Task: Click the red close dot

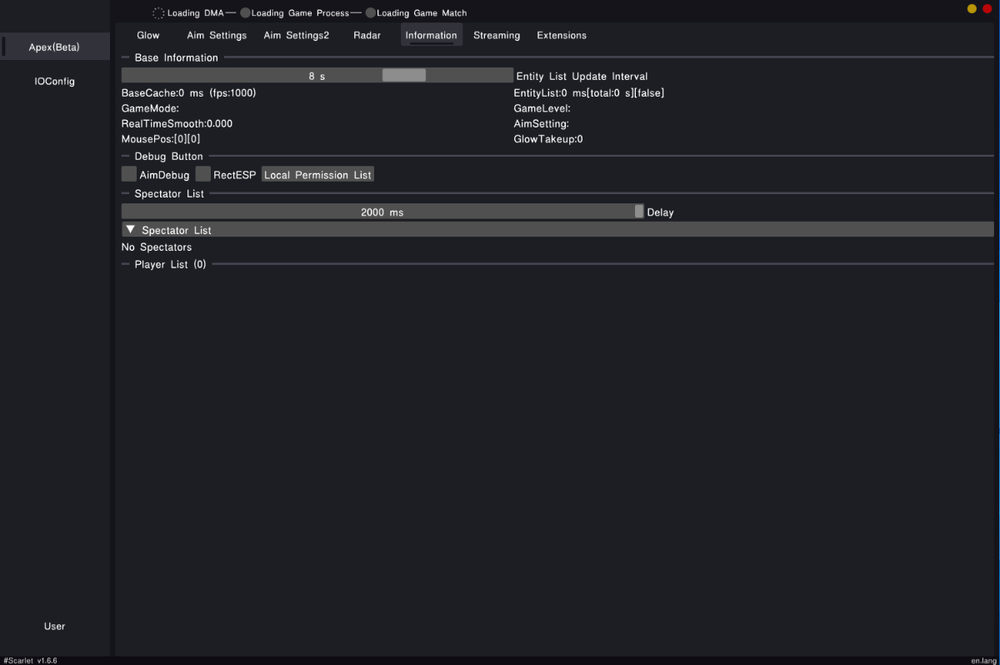Action: (x=987, y=9)
